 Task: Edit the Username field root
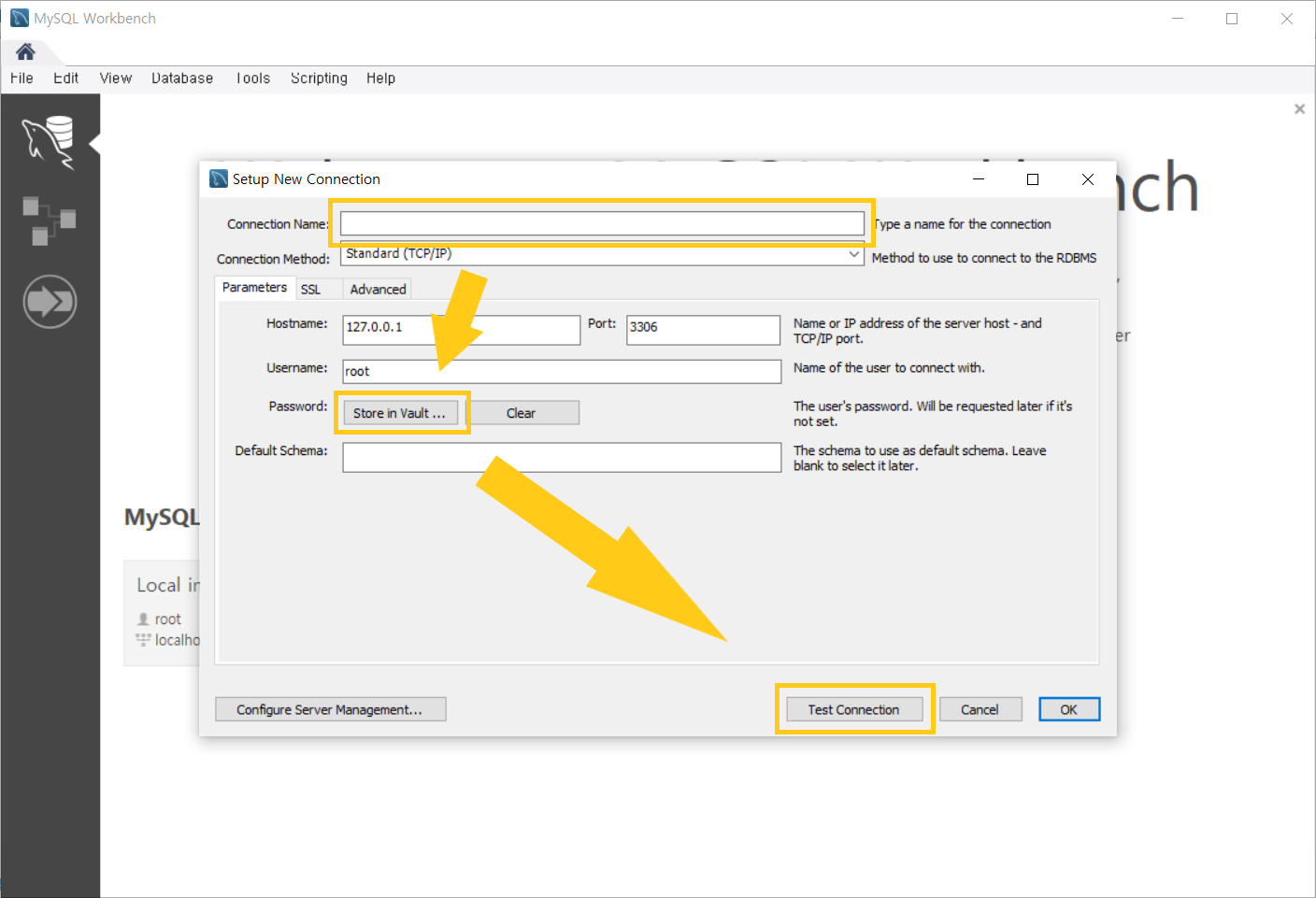point(562,372)
